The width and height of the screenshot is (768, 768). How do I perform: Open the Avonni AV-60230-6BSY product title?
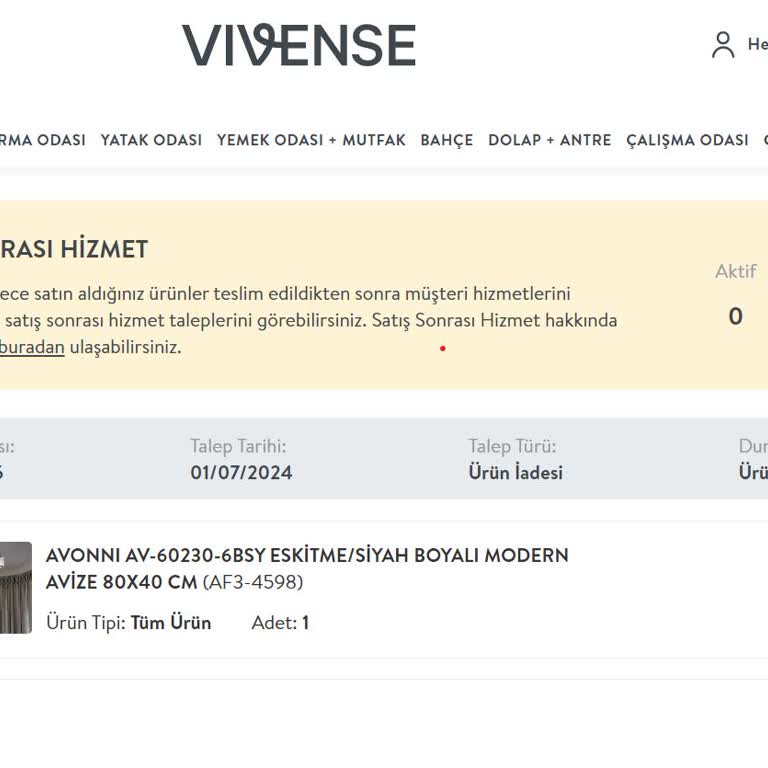307,569
